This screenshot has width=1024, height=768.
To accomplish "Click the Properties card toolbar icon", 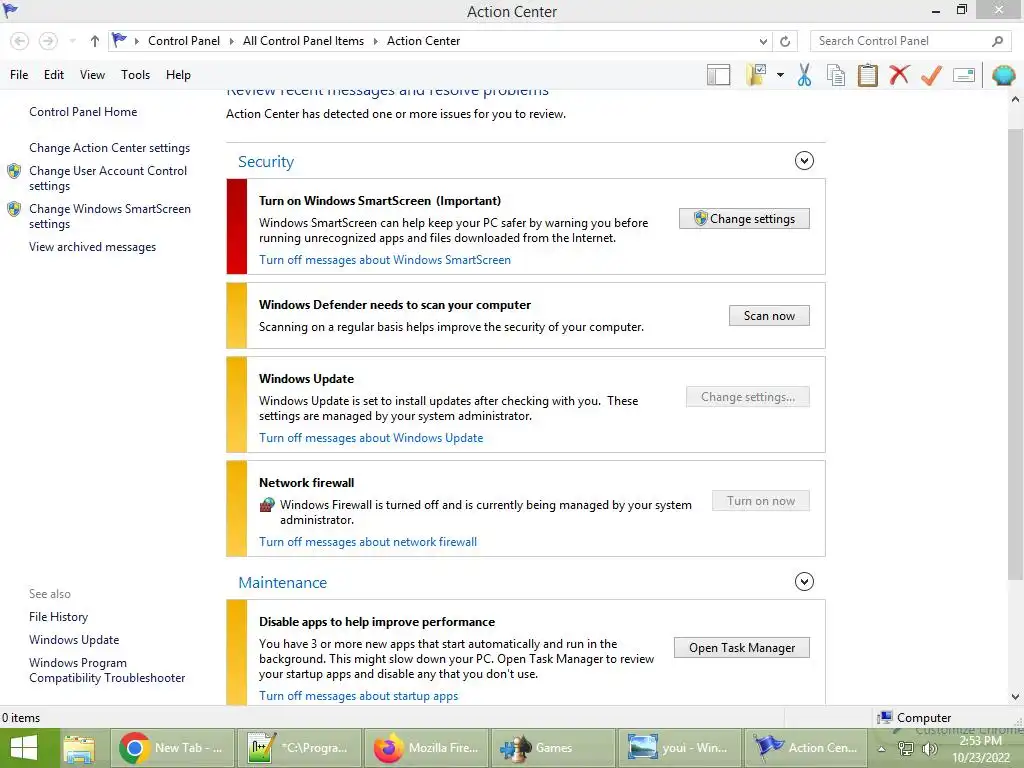I will click(964, 75).
